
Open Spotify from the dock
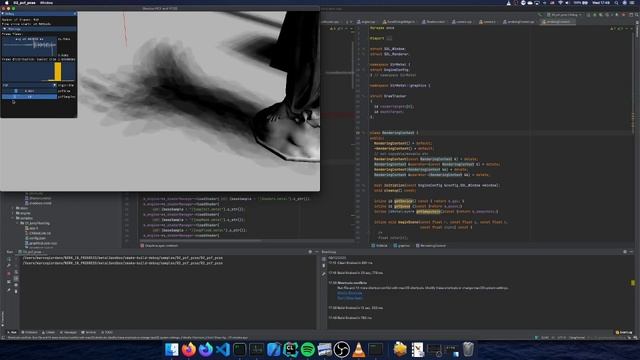(x=308, y=350)
